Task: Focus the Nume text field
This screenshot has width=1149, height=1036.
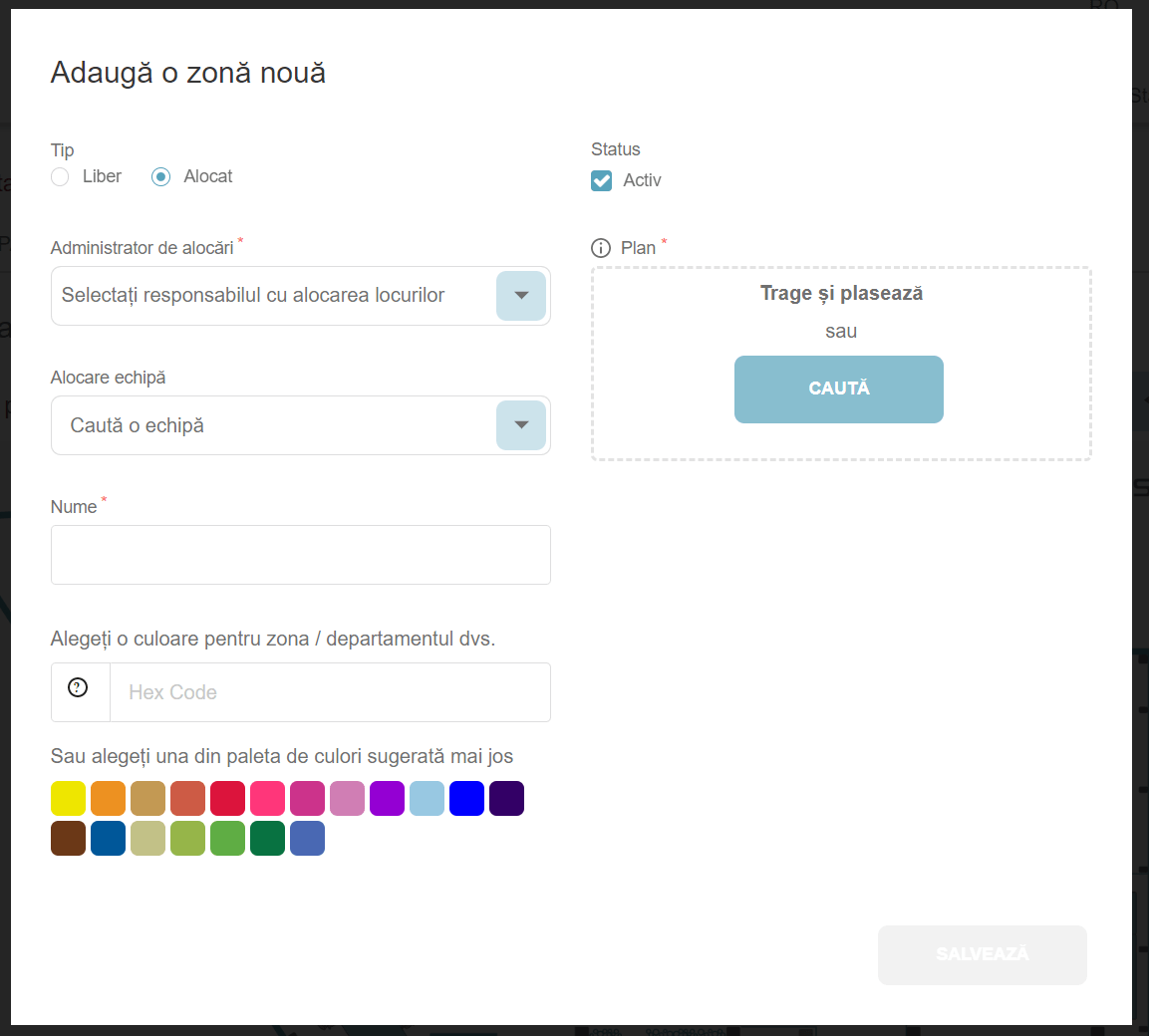Action: [x=300, y=555]
